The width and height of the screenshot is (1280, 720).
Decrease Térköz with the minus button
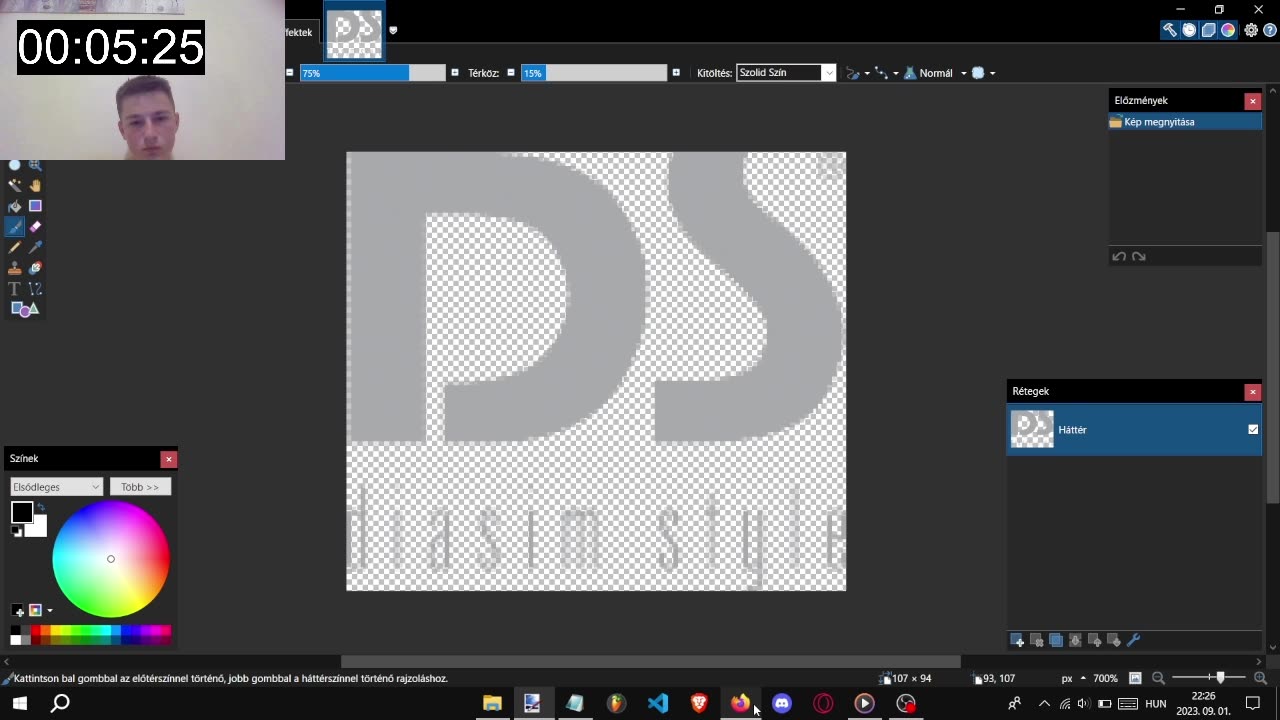511,73
